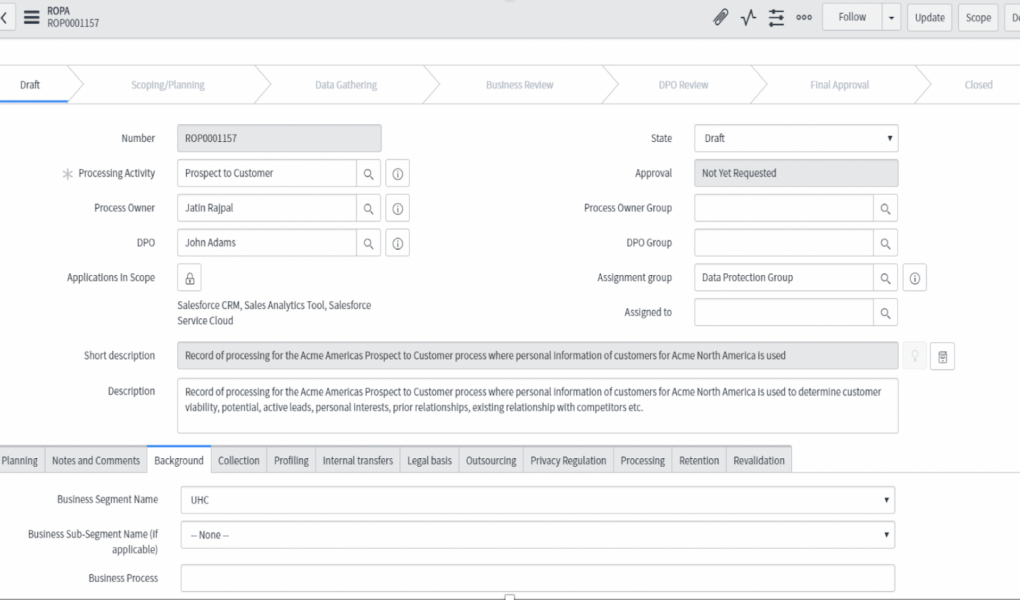Click the Follow button
1020x600 pixels.
click(852, 18)
